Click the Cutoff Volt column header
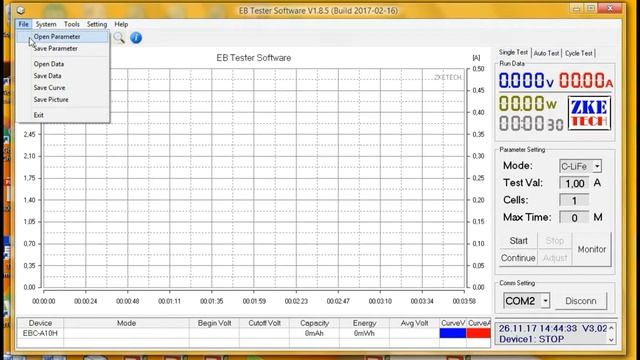This screenshot has height=360, width=640. point(264,323)
